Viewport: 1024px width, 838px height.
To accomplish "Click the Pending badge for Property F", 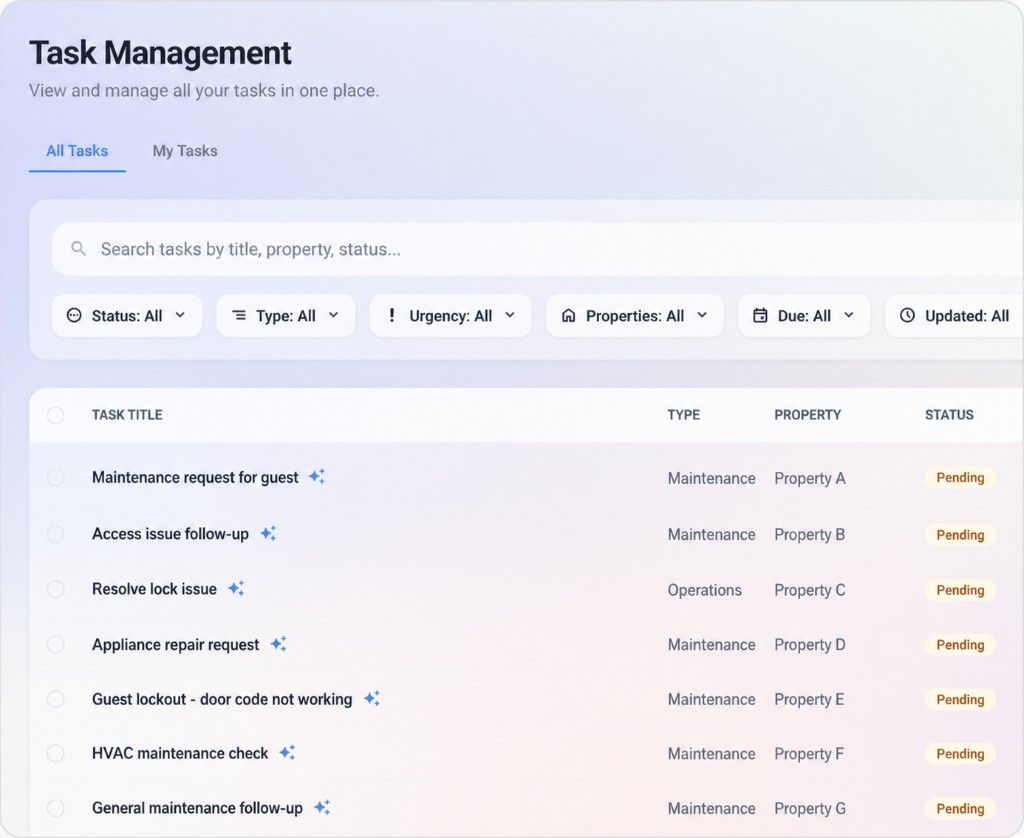I will click(x=960, y=754).
